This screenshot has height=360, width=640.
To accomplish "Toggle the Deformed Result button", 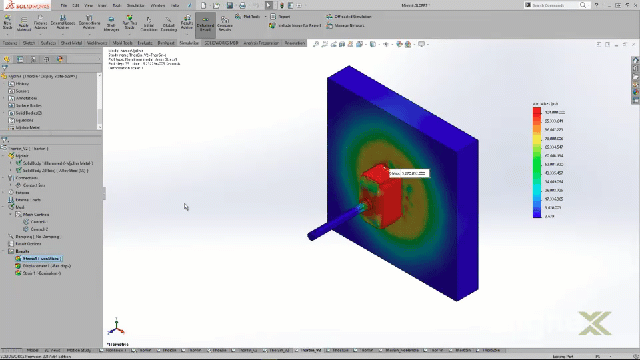I will [205, 24].
